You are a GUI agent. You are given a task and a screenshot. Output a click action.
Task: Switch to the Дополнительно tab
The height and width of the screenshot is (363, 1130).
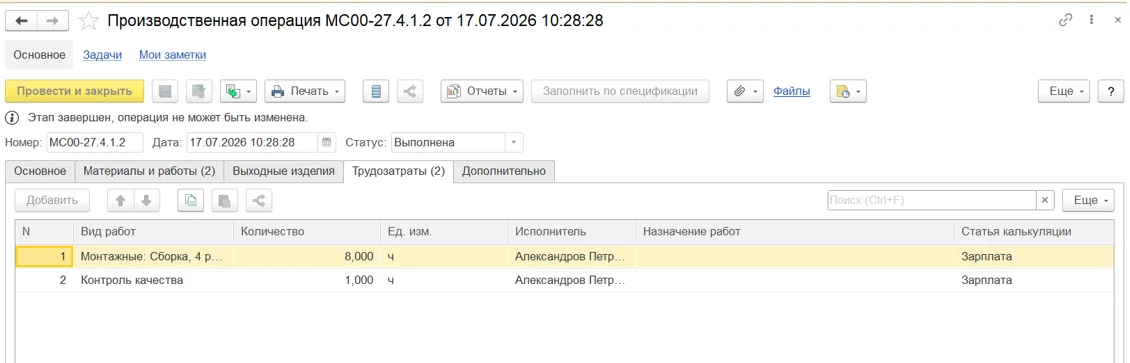[x=504, y=171]
